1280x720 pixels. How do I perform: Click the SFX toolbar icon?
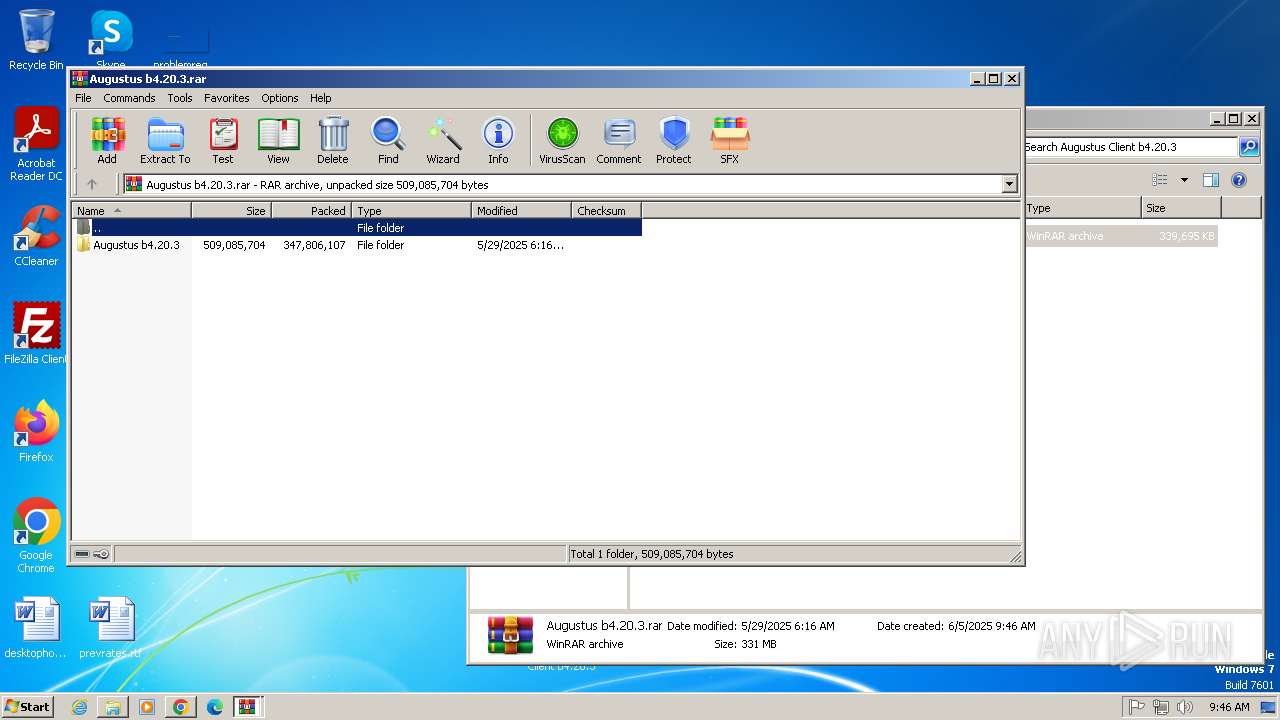730,140
